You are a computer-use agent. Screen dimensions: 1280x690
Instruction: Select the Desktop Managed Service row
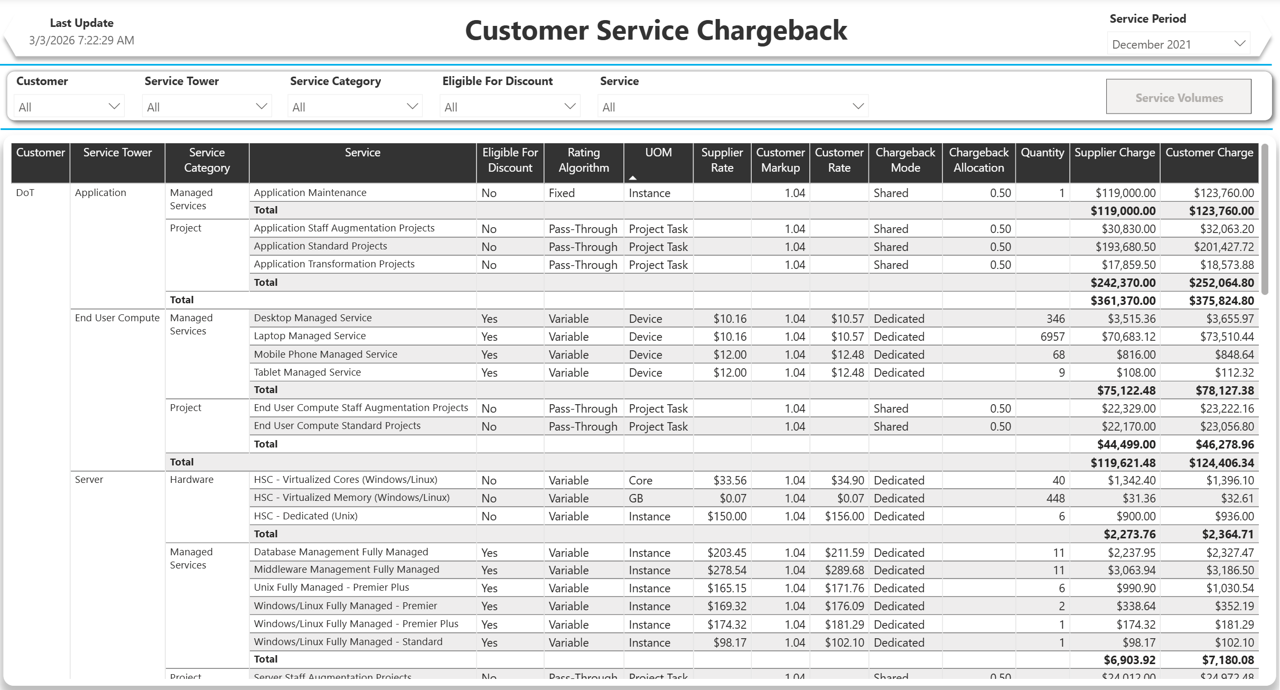[310, 318]
